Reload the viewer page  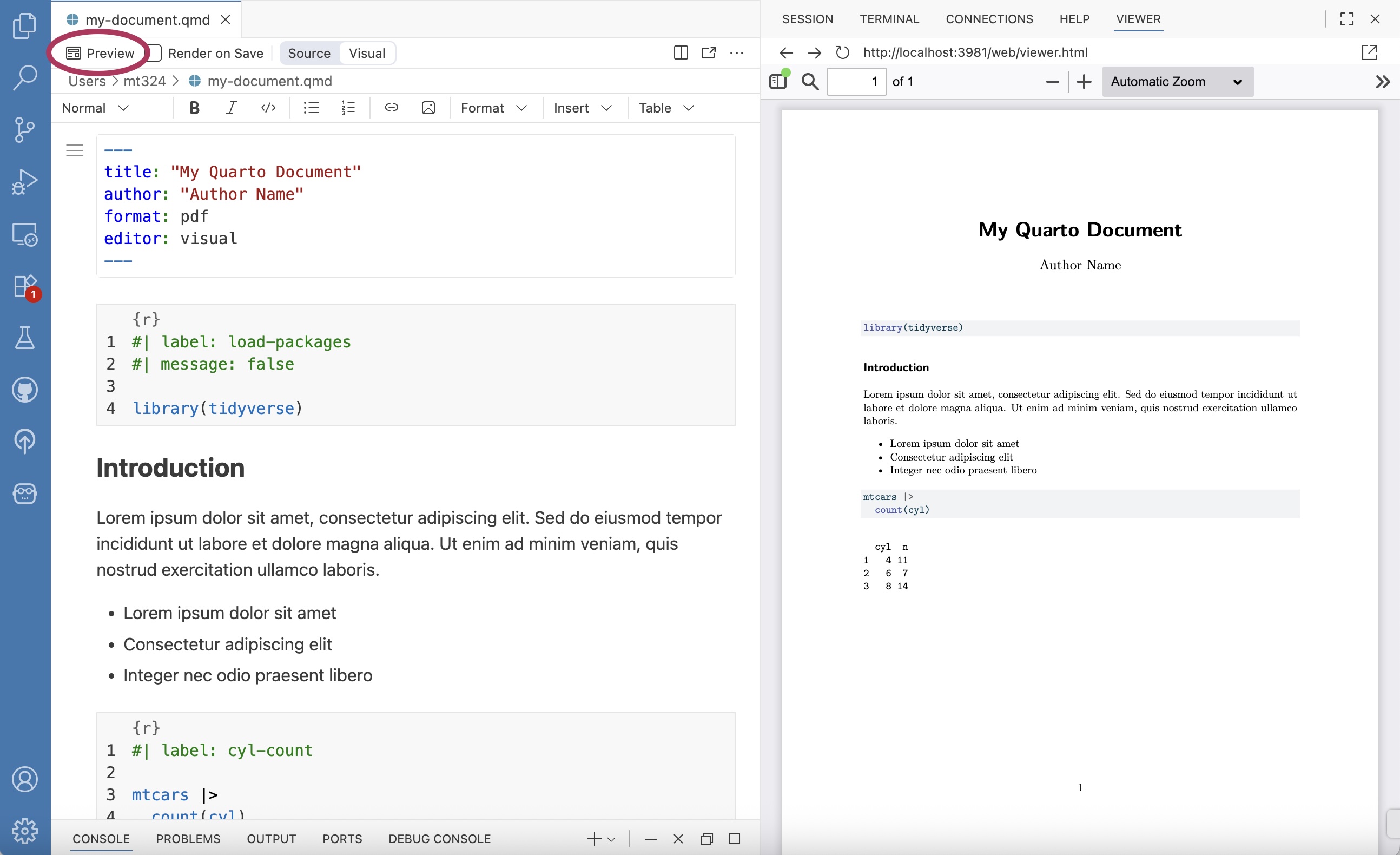(842, 52)
